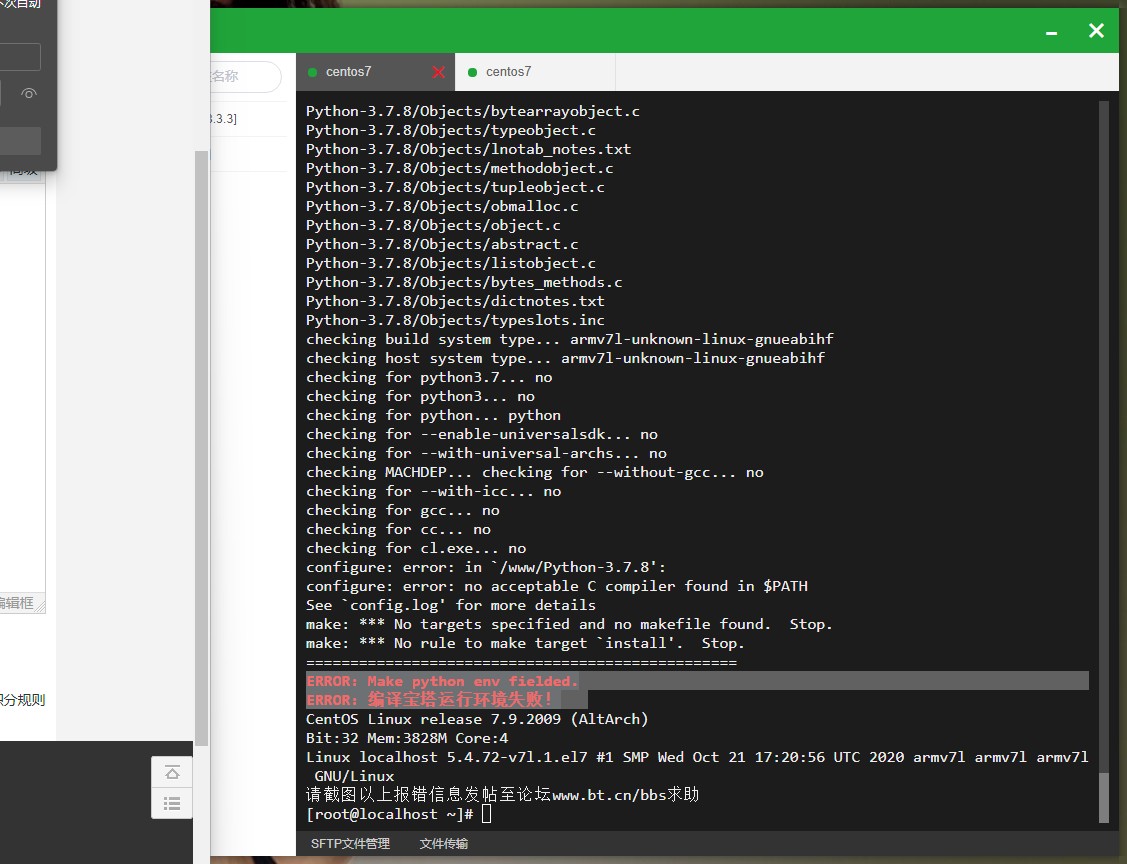Close the first centos7 session tab
Screen dimensions: 1127x864
438,73
